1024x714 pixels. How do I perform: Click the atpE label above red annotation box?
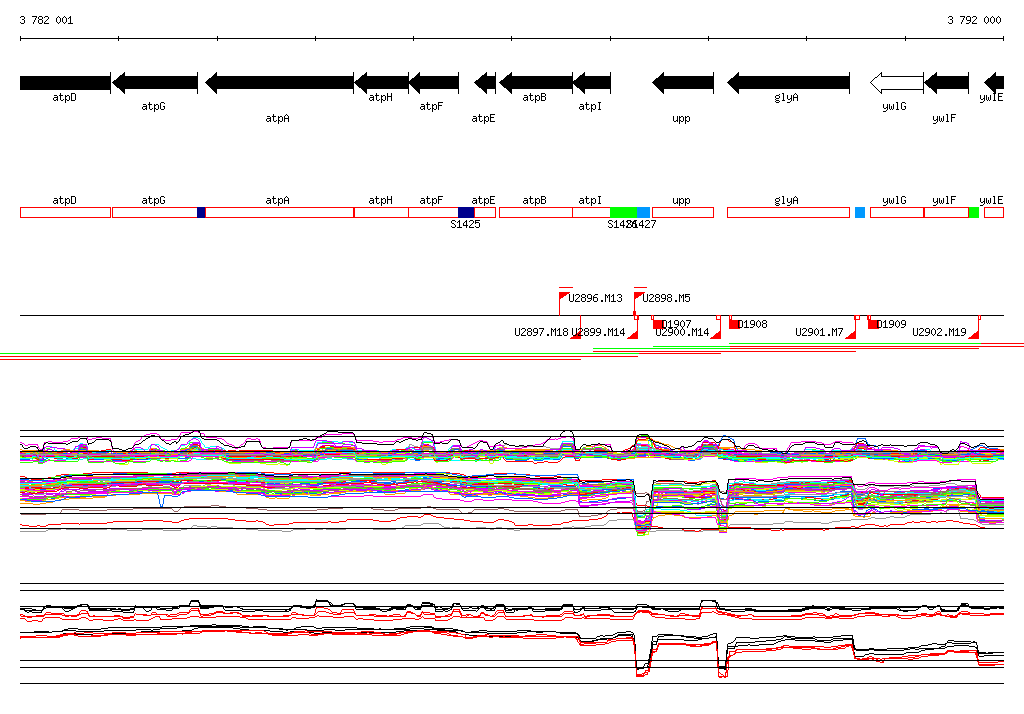pos(483,200)
